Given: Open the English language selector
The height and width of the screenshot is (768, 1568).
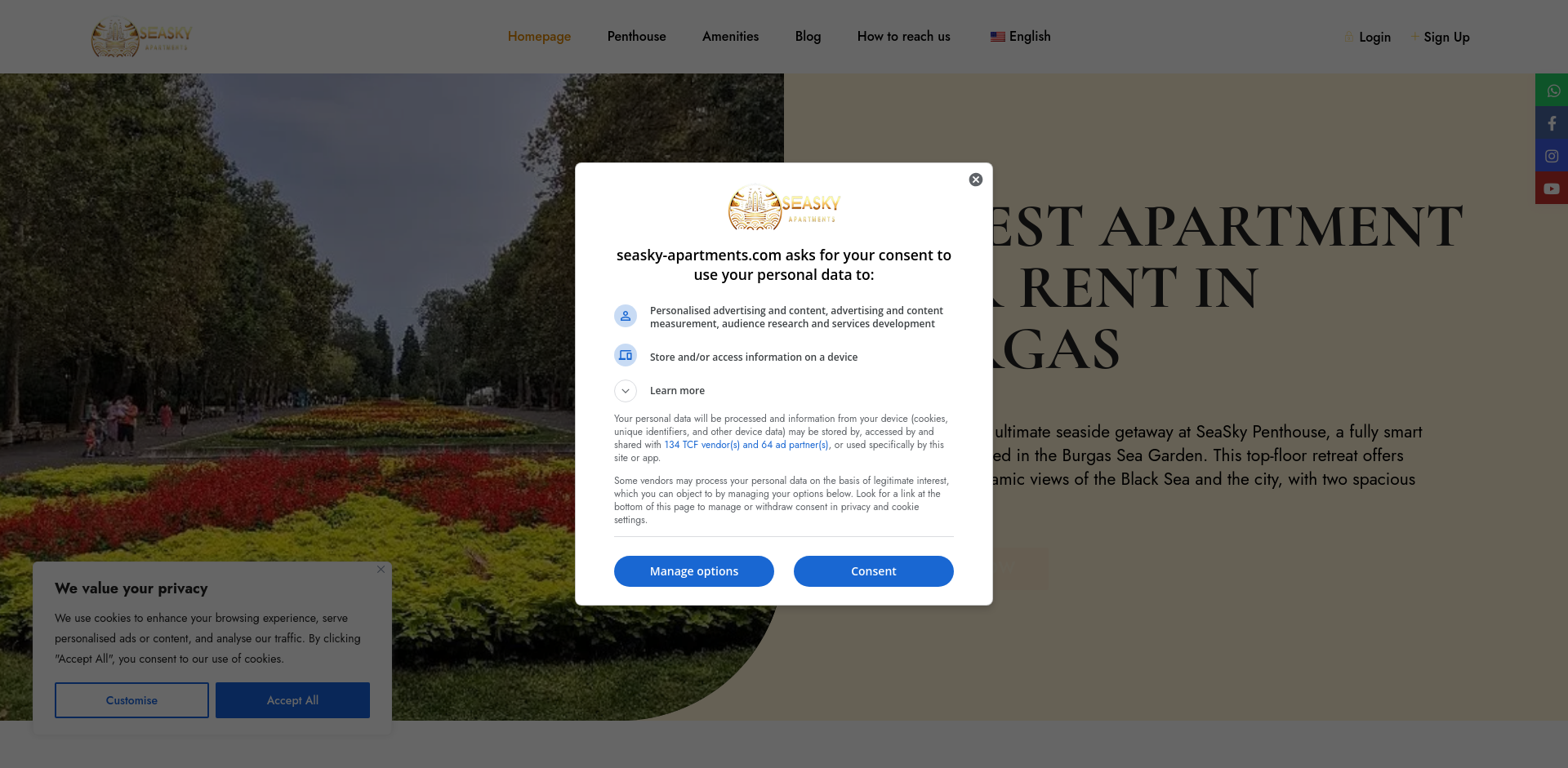Looking at the screenshot, I should [1021, 37].
